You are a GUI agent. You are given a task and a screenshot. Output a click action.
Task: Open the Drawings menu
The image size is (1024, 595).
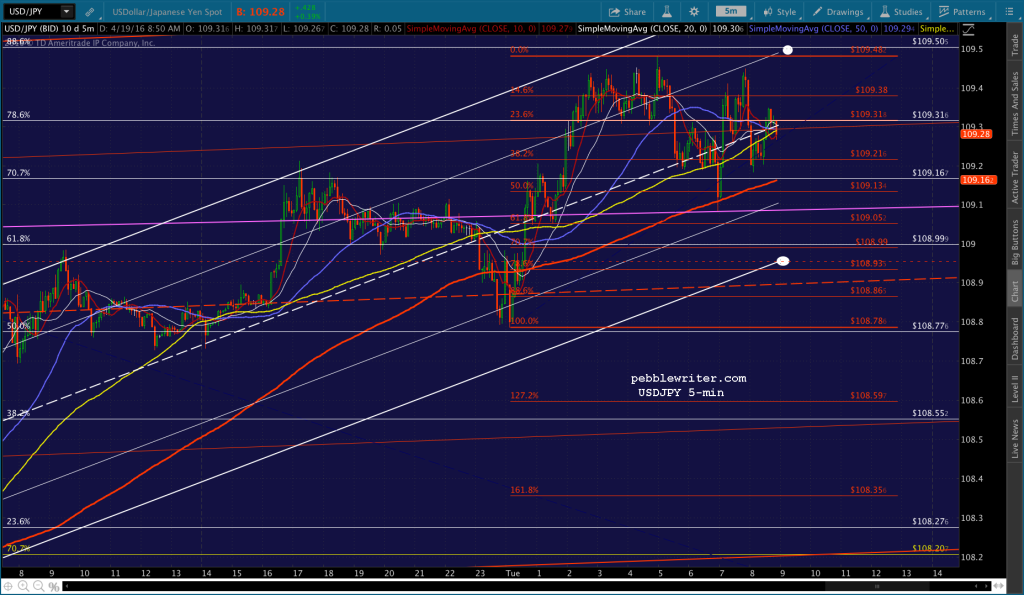click(x=839, y=12)
